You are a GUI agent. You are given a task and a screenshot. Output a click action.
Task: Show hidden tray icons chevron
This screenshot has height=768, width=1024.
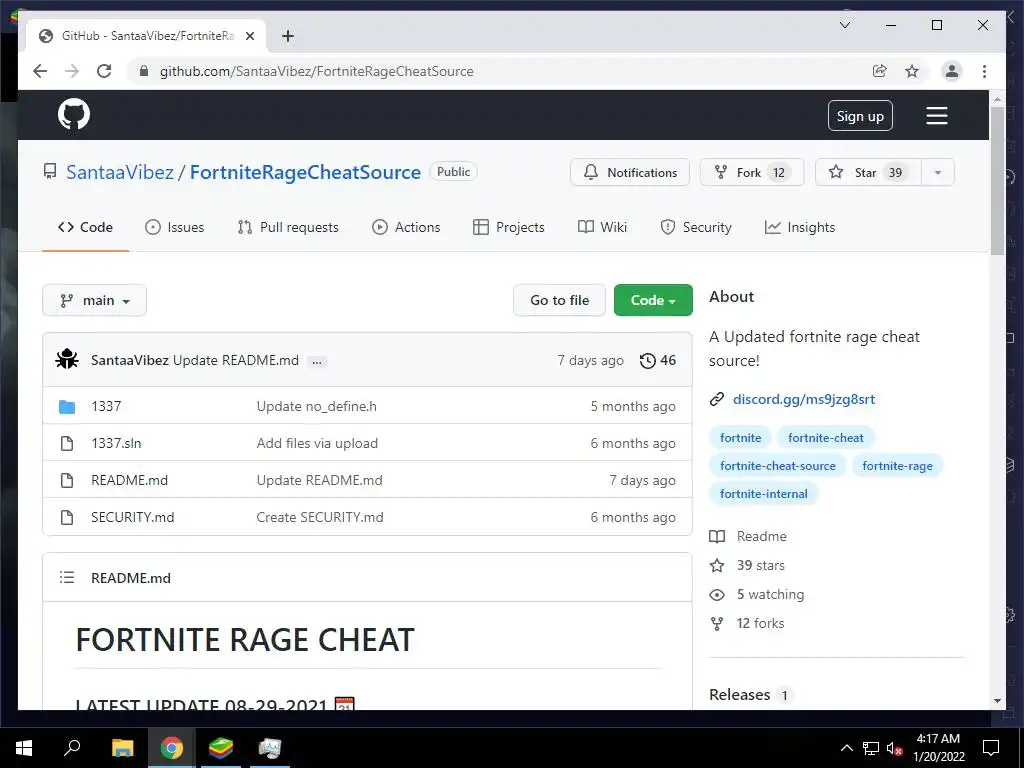pyautogui.click(x=846, y=748)
